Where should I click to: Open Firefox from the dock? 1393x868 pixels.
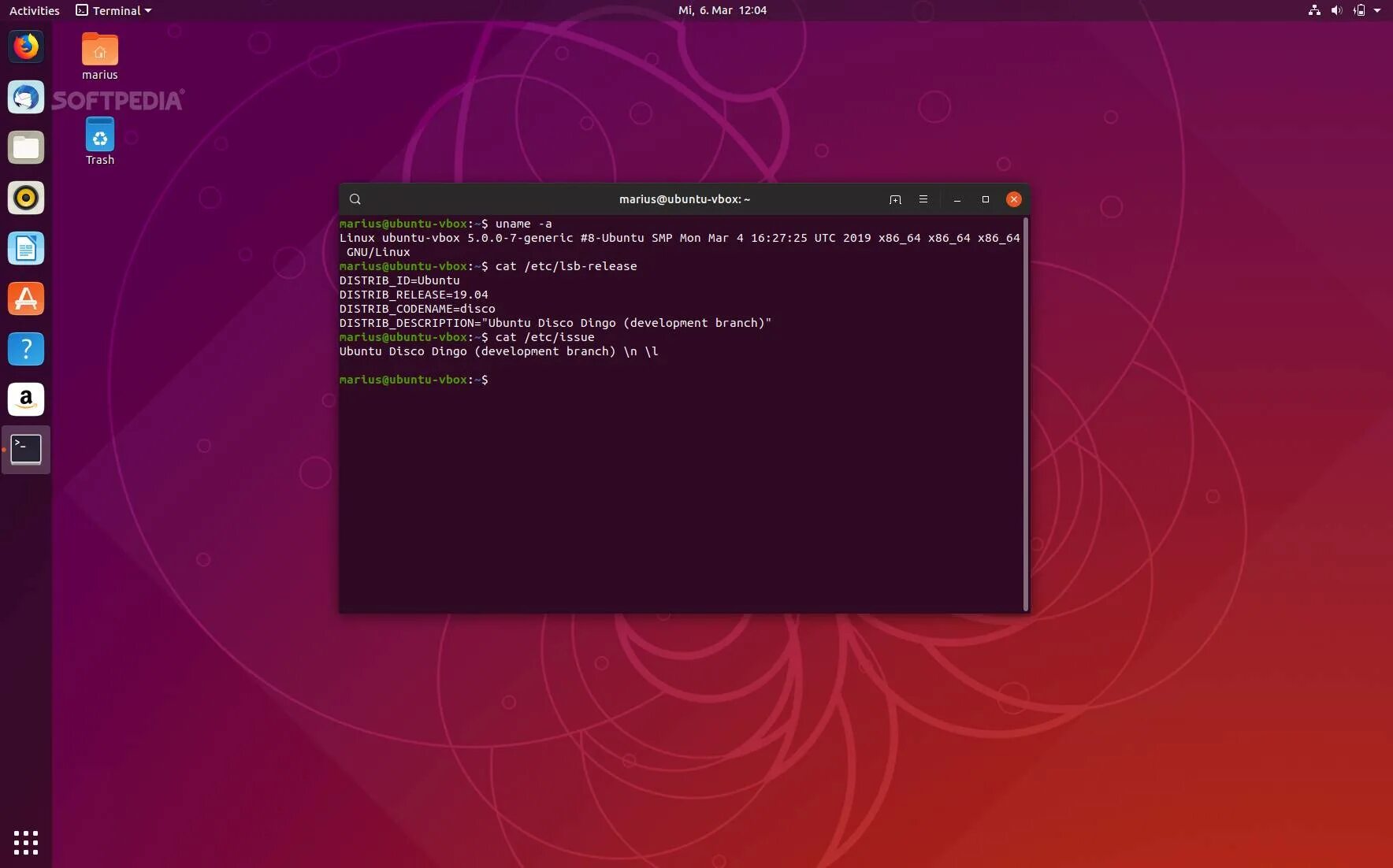pyautogui.click(x=26, y=46)
